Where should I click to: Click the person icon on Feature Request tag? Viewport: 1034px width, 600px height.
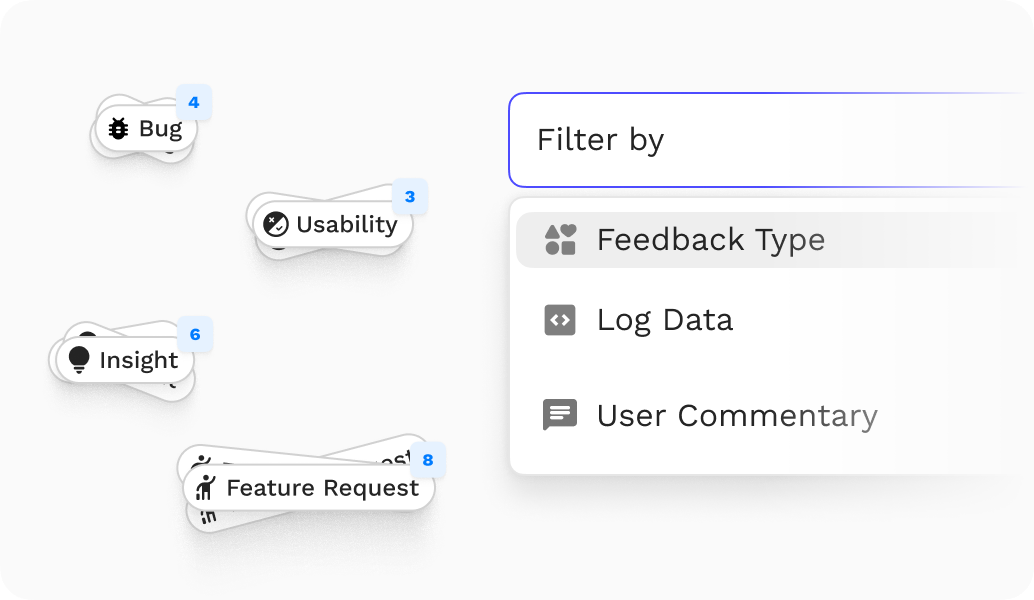[206, 488]
